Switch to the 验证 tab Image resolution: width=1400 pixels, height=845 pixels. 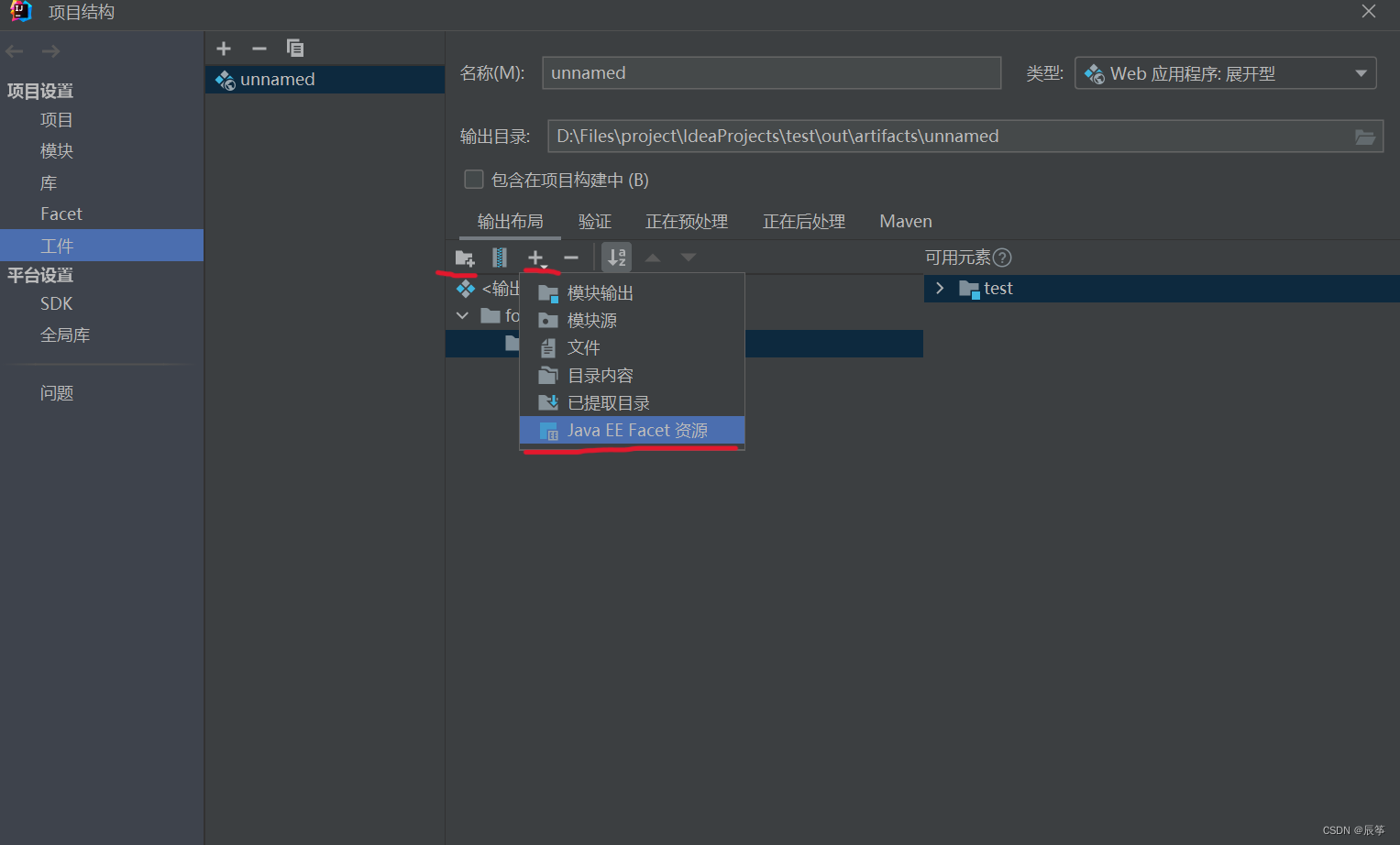click(595, 222)
